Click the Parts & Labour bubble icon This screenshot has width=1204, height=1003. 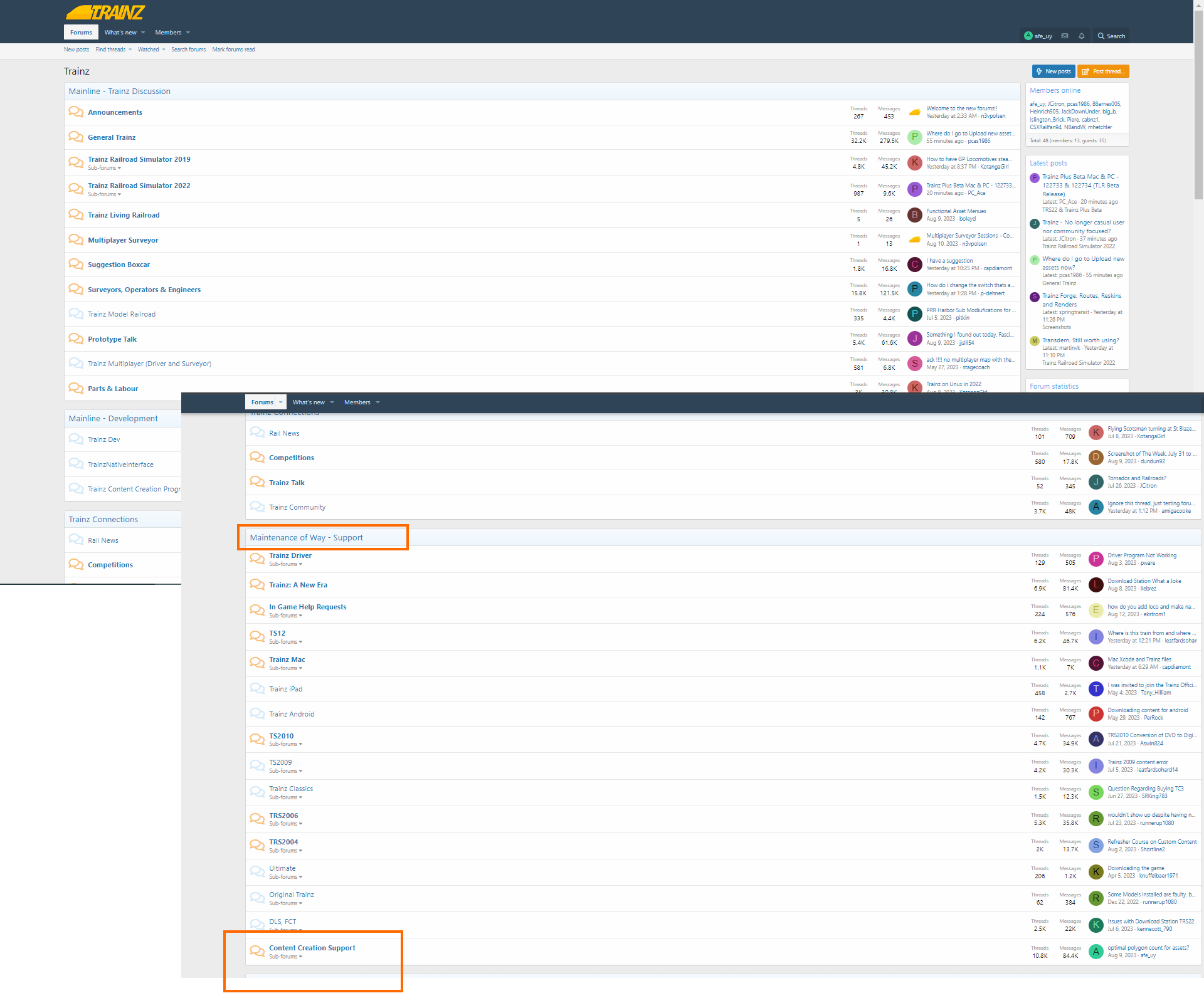(76, 389)
